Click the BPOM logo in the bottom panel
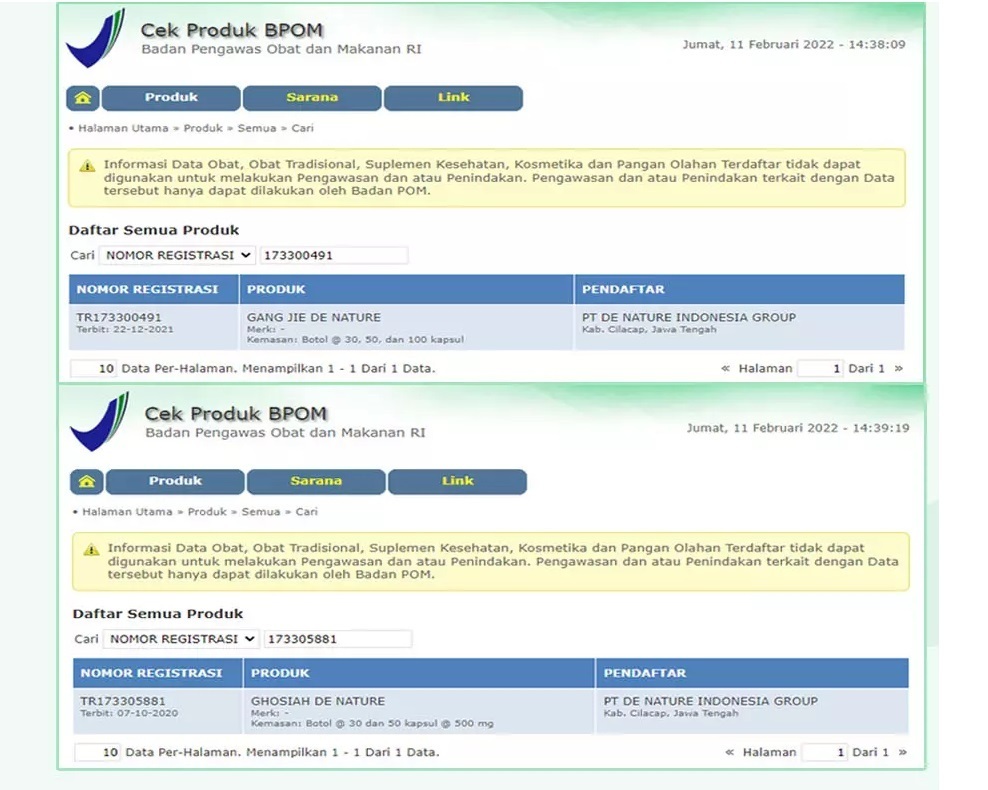Image resolution: width=988 pixels, height=790 pixels. [x=100, y=421]
